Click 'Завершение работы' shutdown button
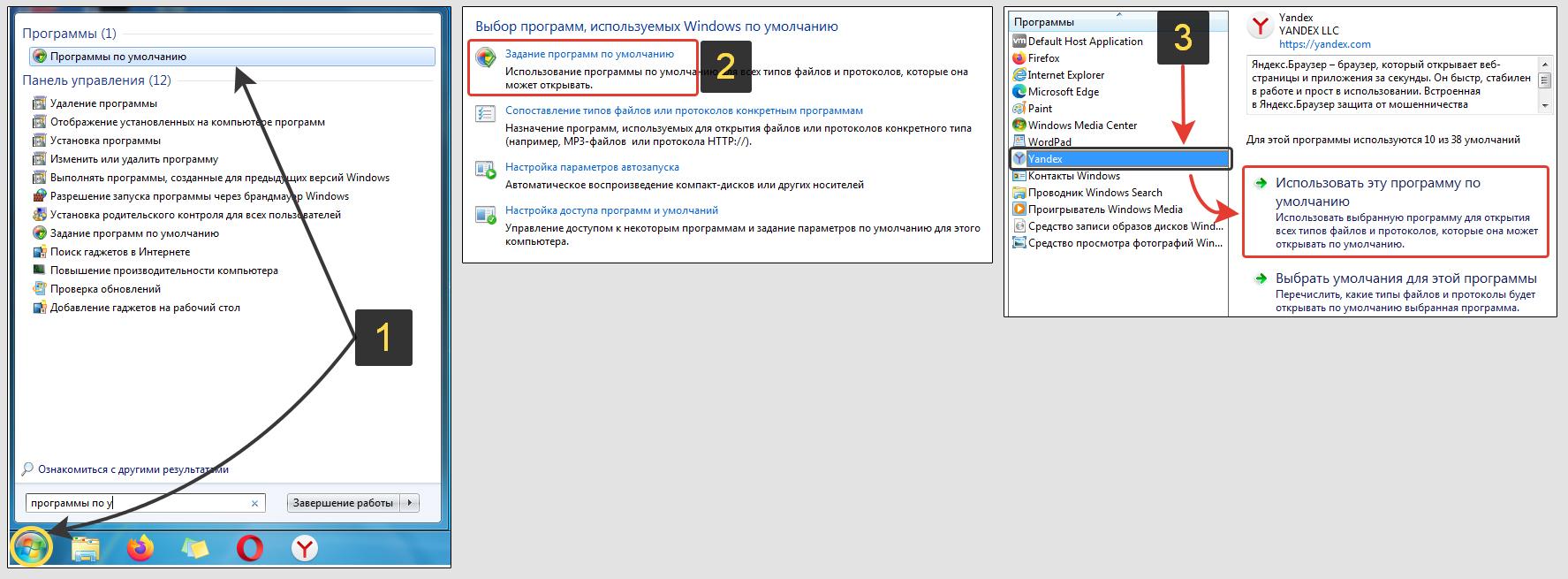Viewport: 1568px width, 579px height. (343, 503)
